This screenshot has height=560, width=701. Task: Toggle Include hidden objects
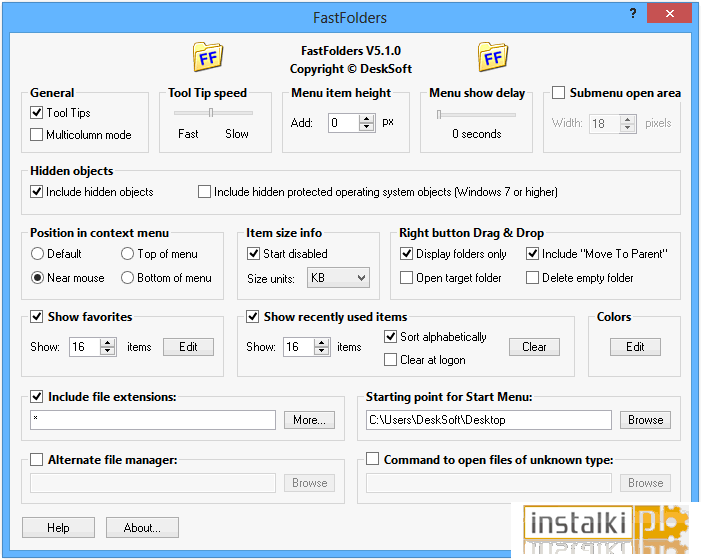click(36, 192)
